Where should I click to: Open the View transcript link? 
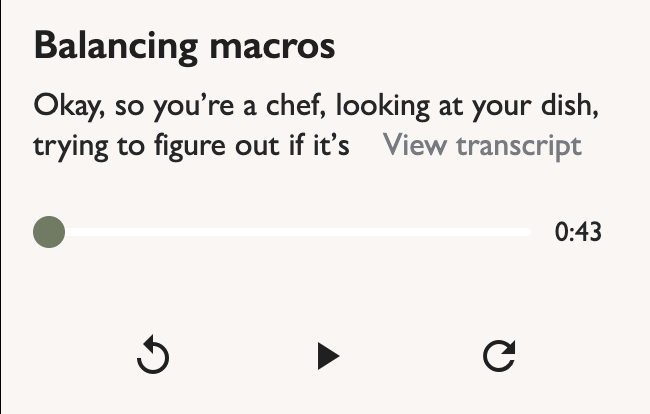pos(482,146)
